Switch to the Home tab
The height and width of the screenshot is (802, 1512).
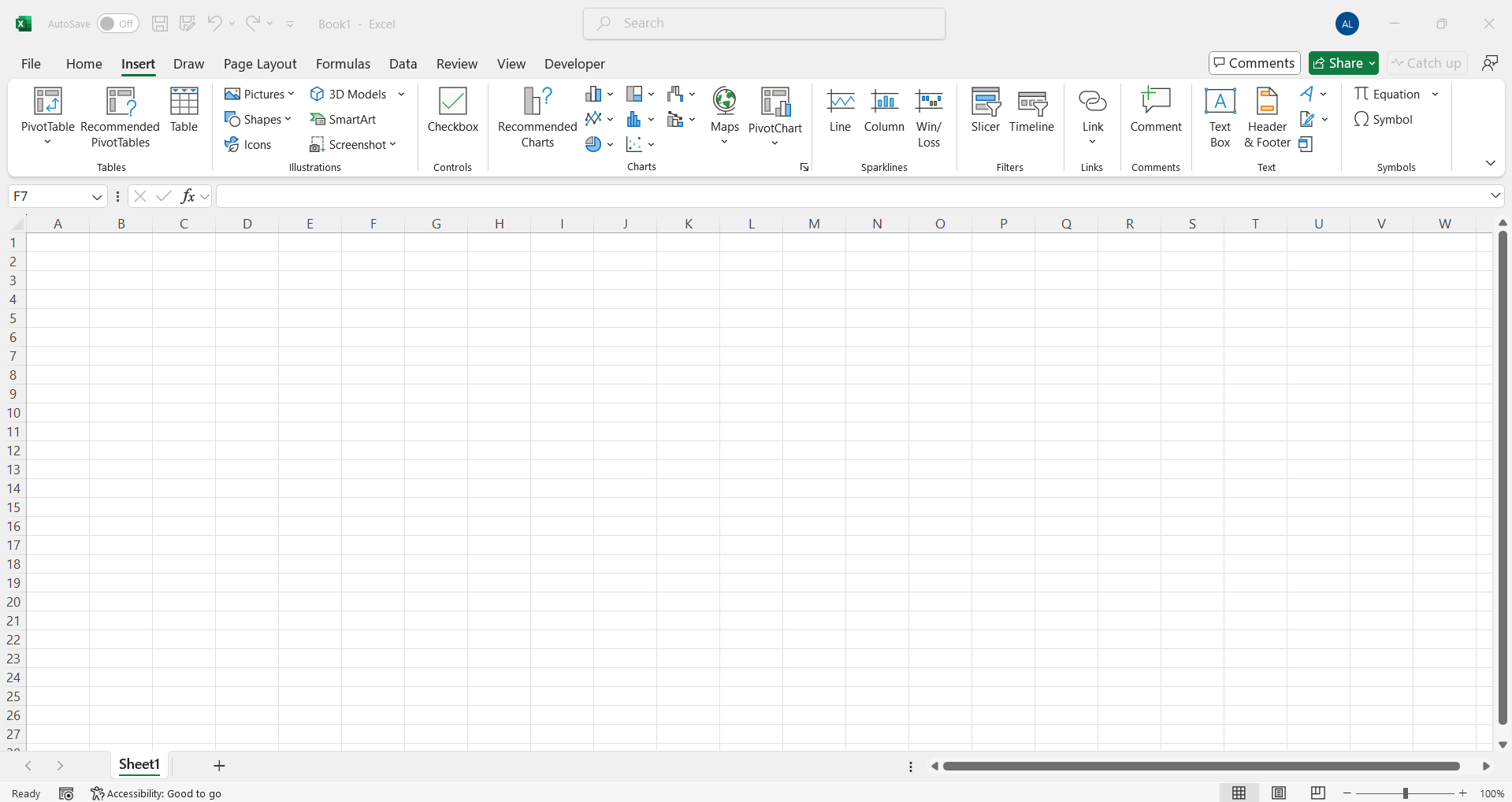coord(84,64)
